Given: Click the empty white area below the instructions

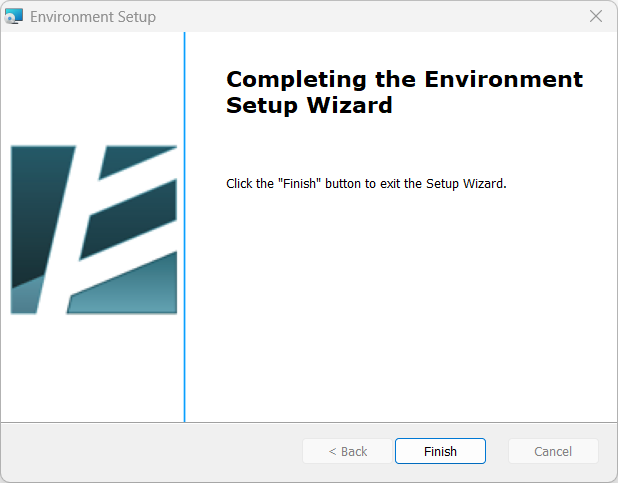Looking at the screenshot, I should (x=401, y=308).
